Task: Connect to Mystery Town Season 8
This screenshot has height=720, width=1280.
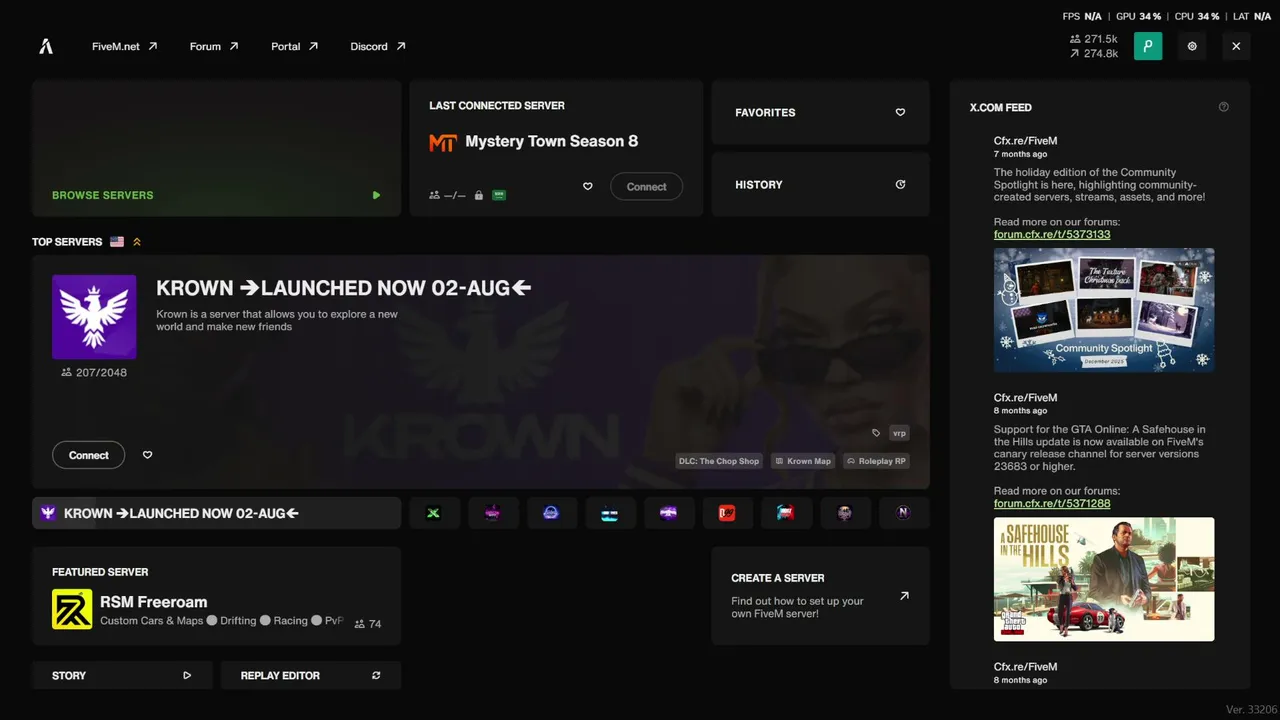Action: pos(646,187)
